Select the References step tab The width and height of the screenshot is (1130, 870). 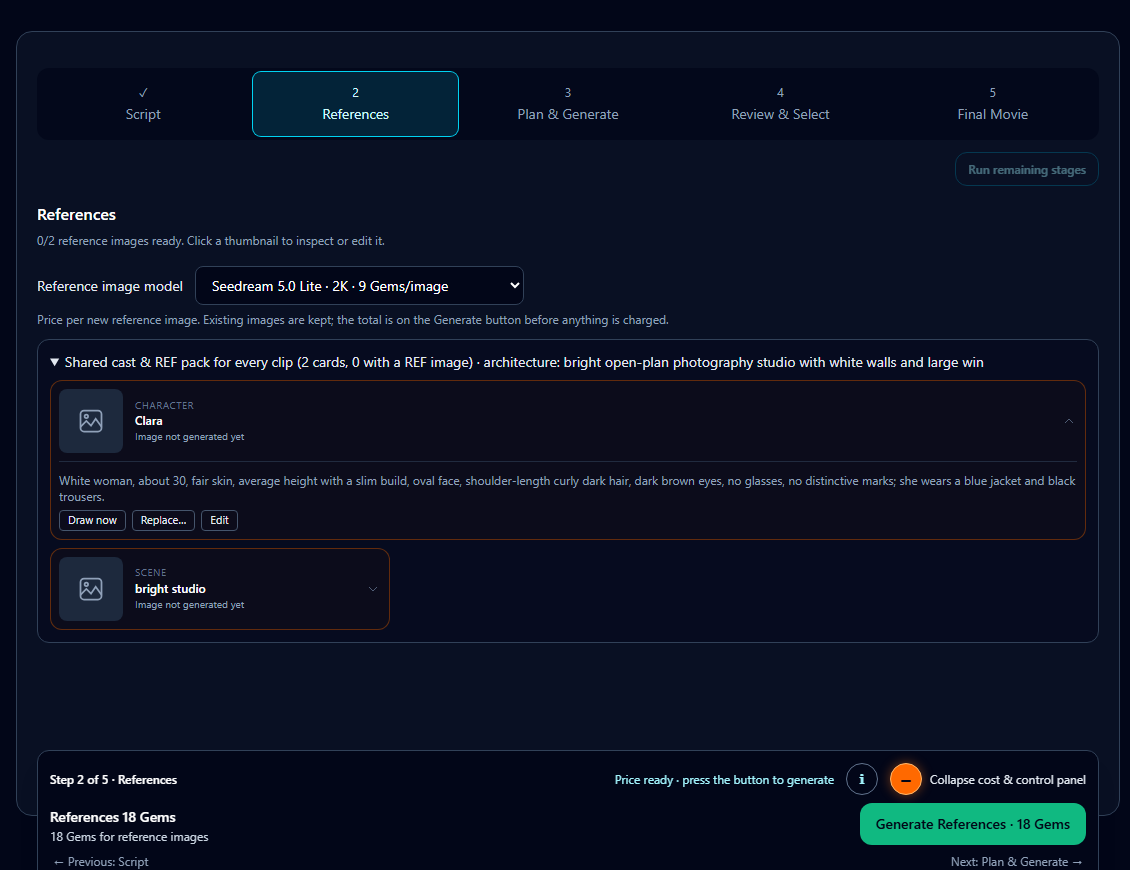point(355,104)
